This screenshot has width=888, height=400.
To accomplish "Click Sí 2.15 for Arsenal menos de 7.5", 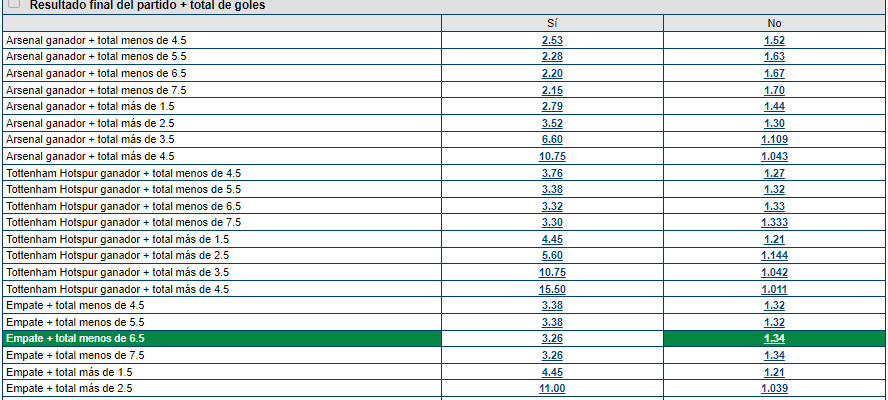I will coord(552,90).
